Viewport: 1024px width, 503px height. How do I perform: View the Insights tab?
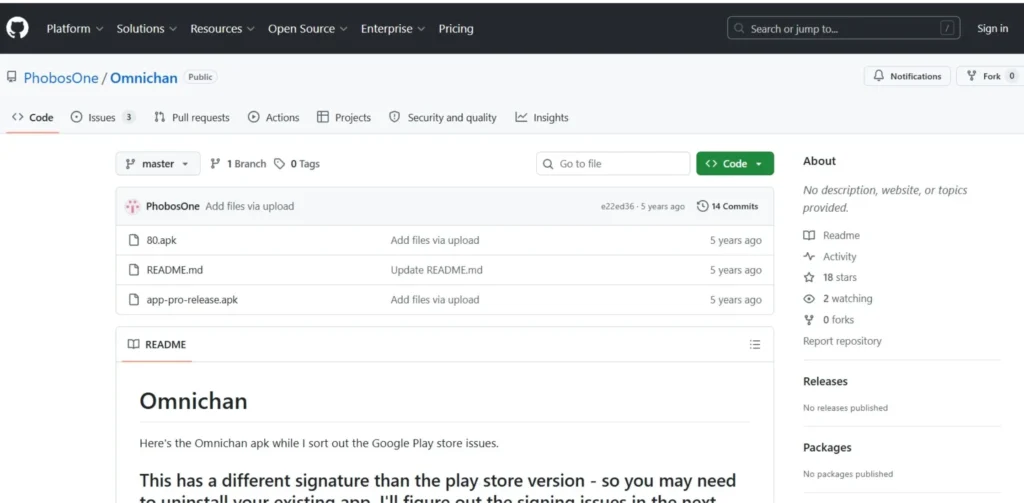tap(541, 118)
